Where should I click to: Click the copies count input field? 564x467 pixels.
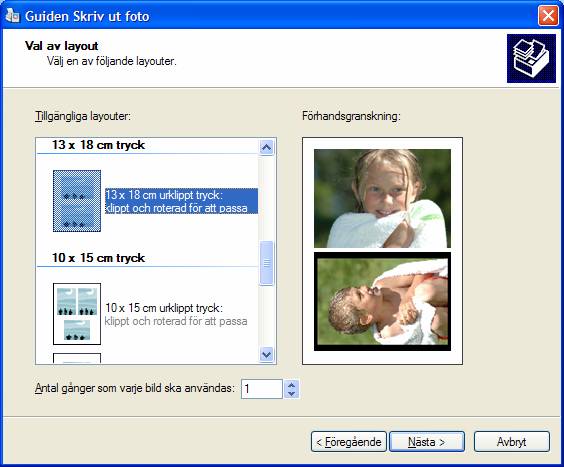pos(262,389)
